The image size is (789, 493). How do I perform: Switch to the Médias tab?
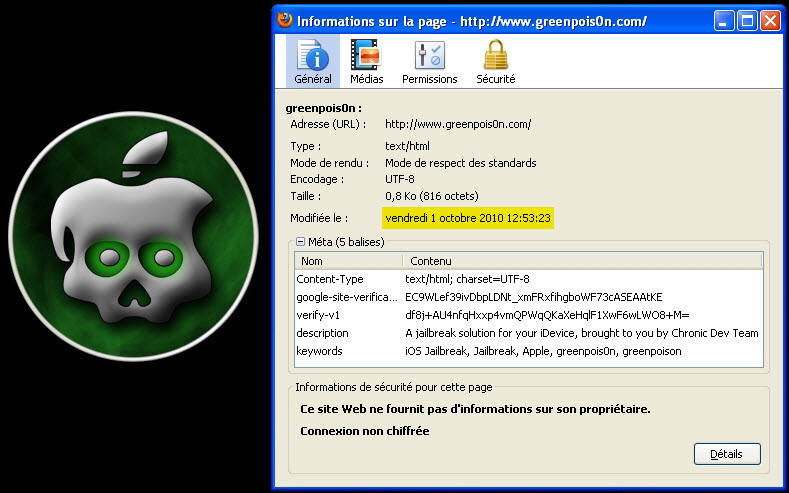click(x=366, y=61)
